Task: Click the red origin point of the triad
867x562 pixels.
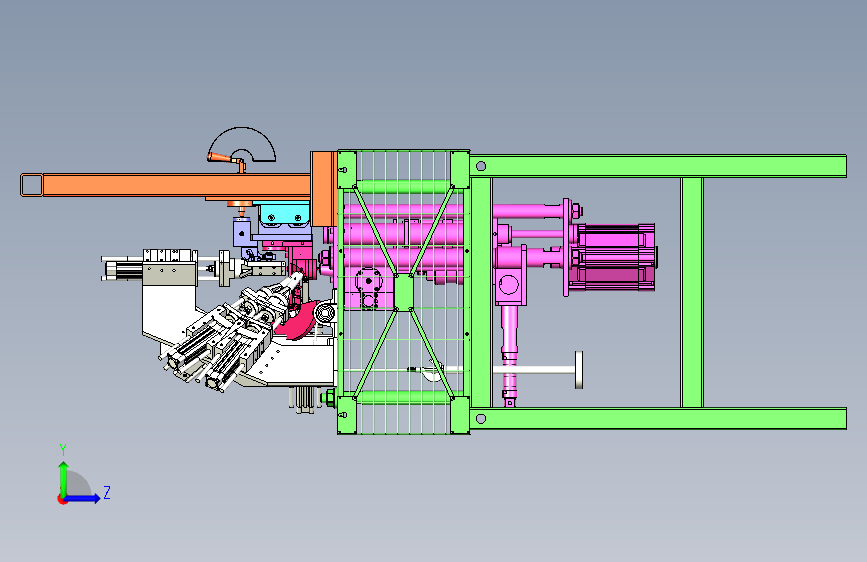Action: [x=62, y=499]
